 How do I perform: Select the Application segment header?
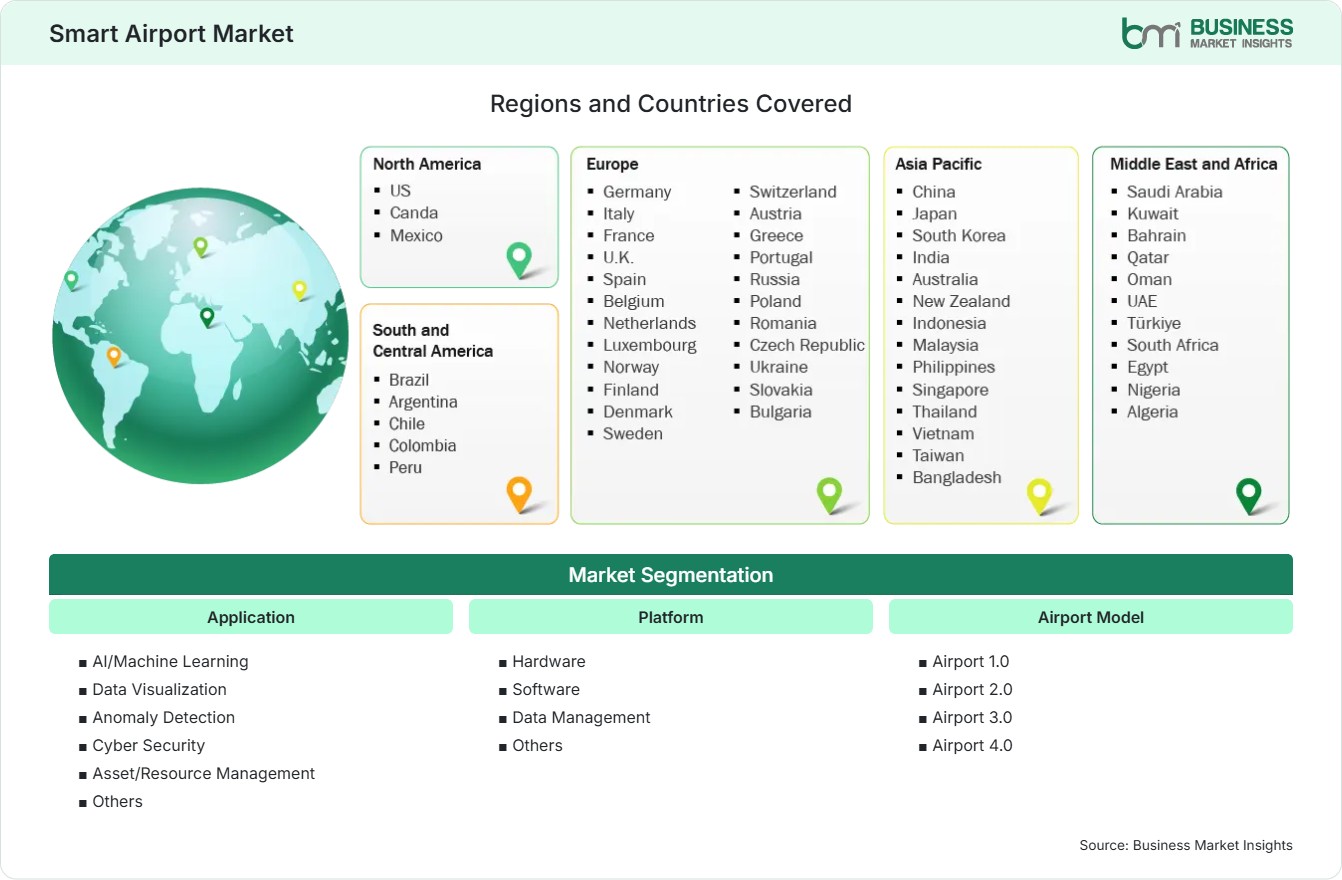tap(251, 617)
